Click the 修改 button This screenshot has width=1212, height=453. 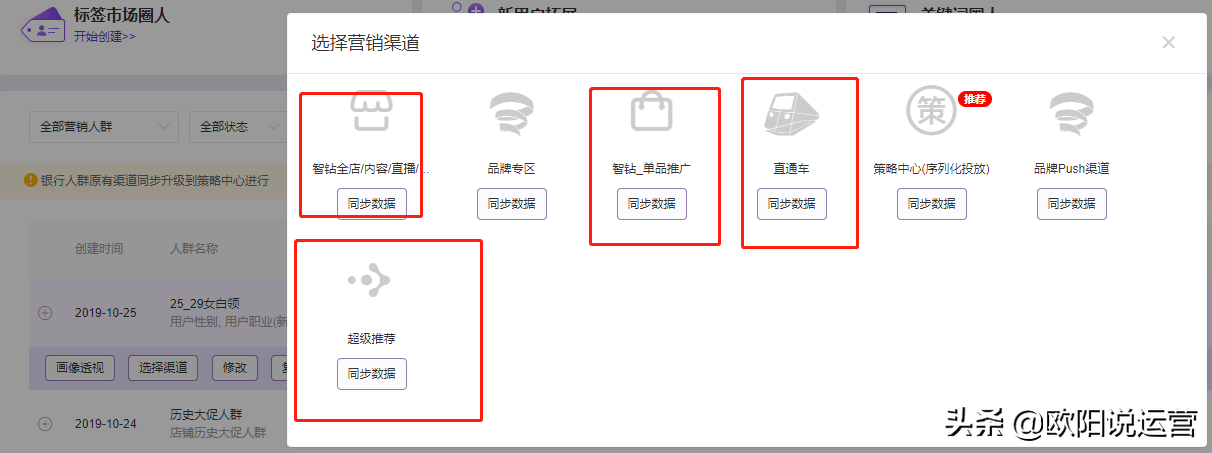[235, 367]
